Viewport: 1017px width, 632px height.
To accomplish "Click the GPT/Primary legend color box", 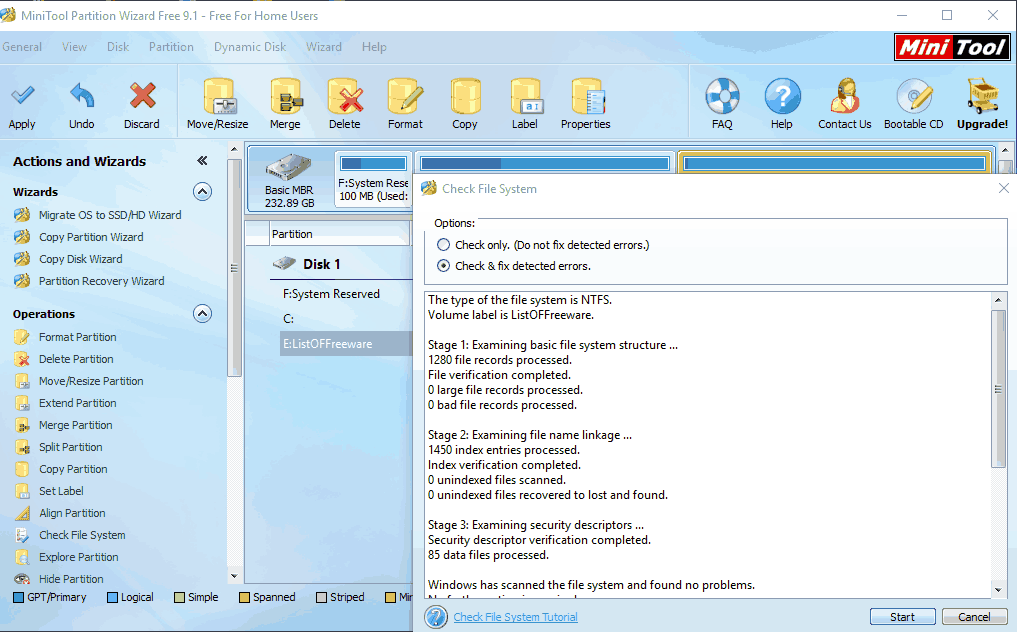I will (x=18, y=598).
